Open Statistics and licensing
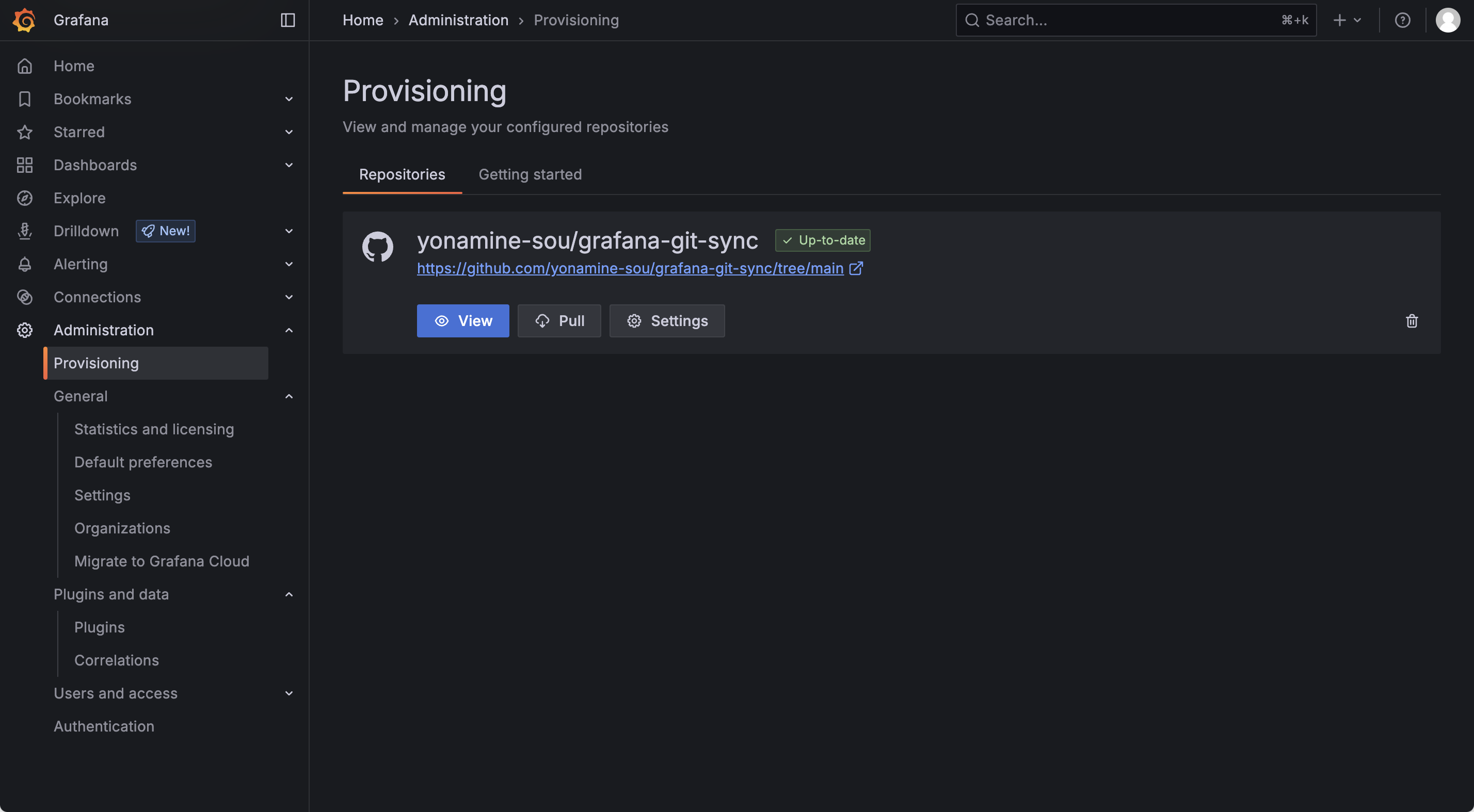 click(x=154, y=429)
